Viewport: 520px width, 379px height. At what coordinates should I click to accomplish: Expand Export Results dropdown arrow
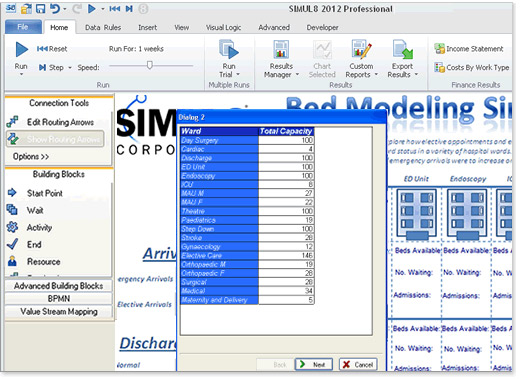(x=416, y=75)
